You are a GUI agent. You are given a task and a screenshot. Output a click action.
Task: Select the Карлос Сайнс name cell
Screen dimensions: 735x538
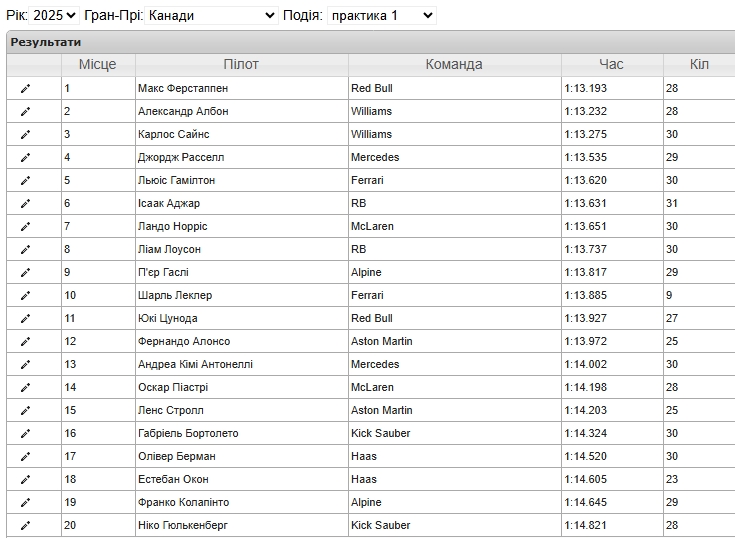point(241,134)
